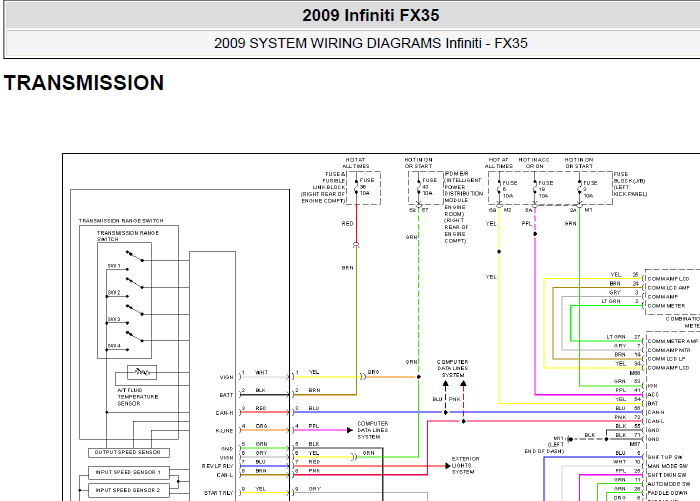Click the "OUTPUT SPEED SENSOR" box
Screen dimensions: 700x501
[129, 452]
